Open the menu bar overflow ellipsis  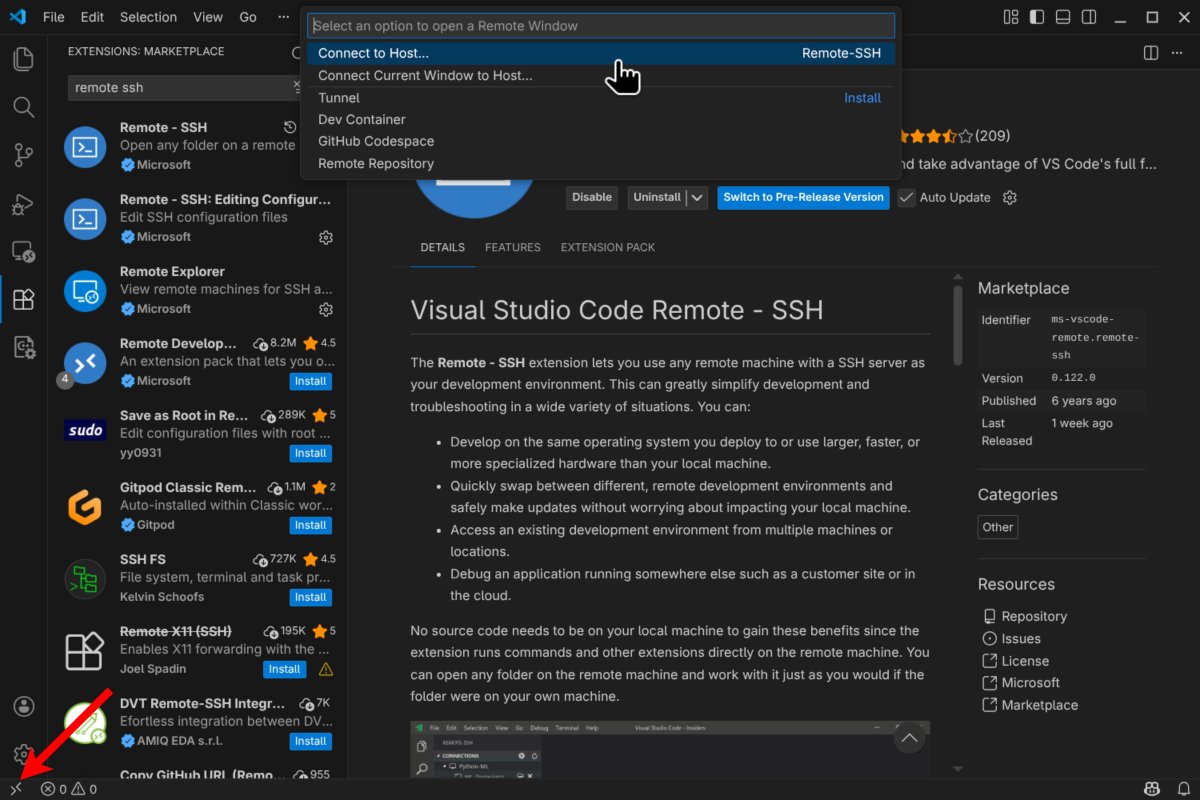(283, 17)
